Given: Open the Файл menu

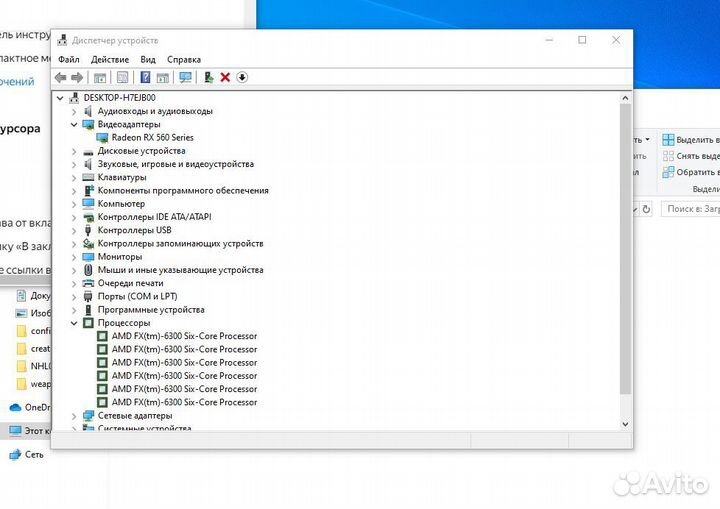Looking at the screenshot, I should (68, 59).
